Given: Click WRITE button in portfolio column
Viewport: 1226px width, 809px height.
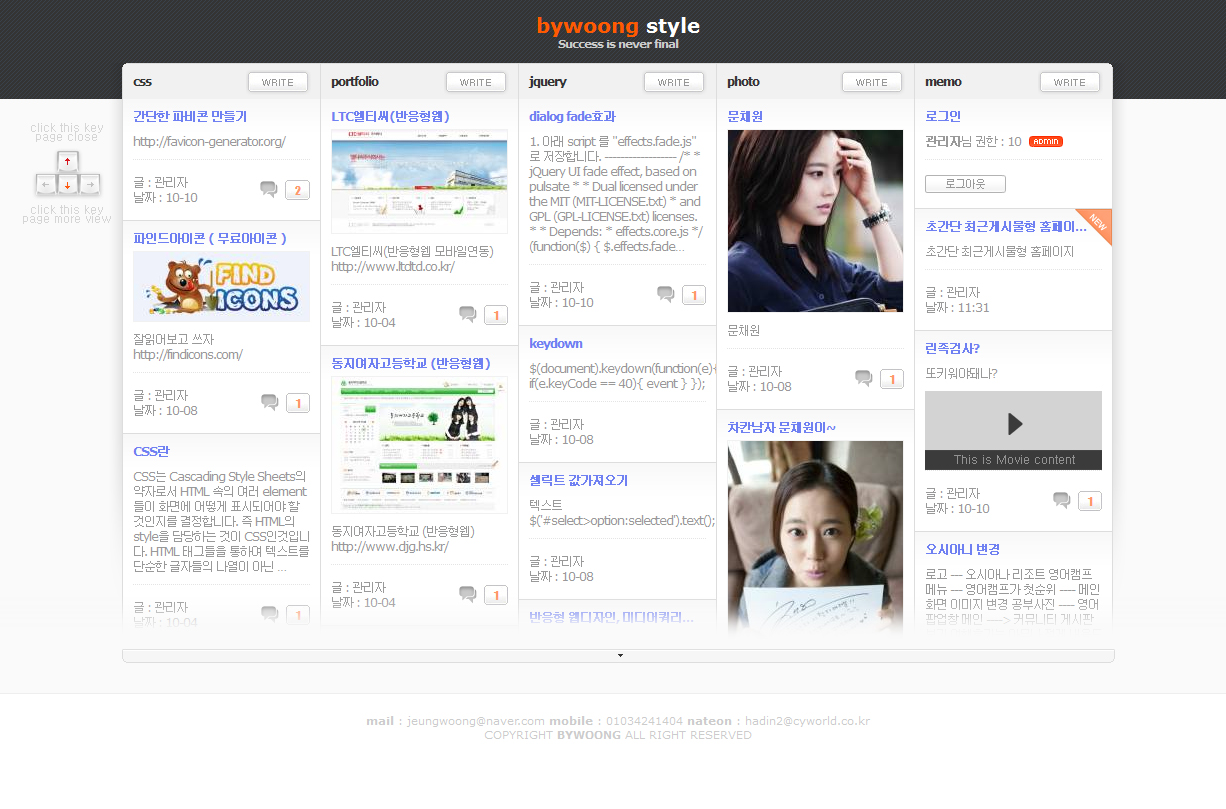Looking at the screenshot, I should point(475,82).
